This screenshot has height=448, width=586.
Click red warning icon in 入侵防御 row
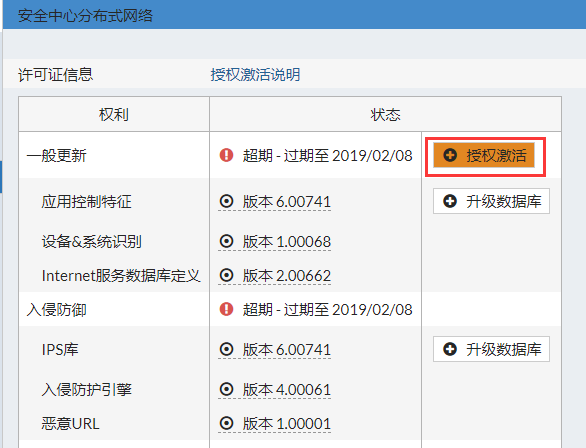click(x=226, y=309)
